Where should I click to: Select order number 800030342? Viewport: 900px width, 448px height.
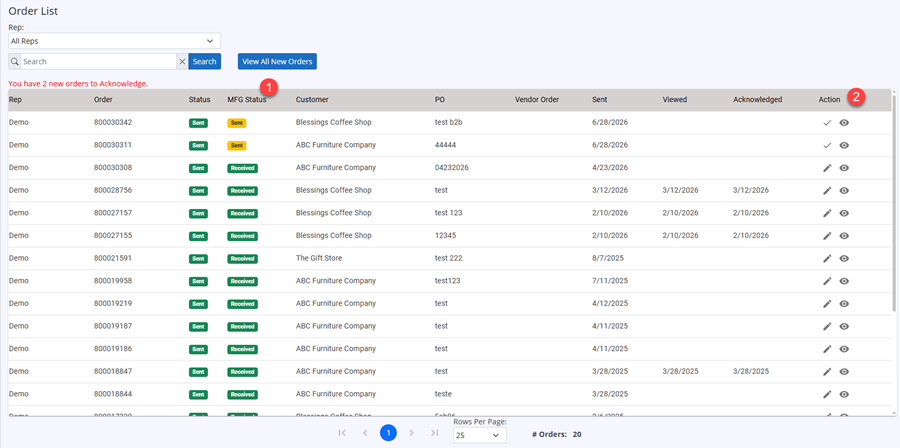[x=113, y=122]
